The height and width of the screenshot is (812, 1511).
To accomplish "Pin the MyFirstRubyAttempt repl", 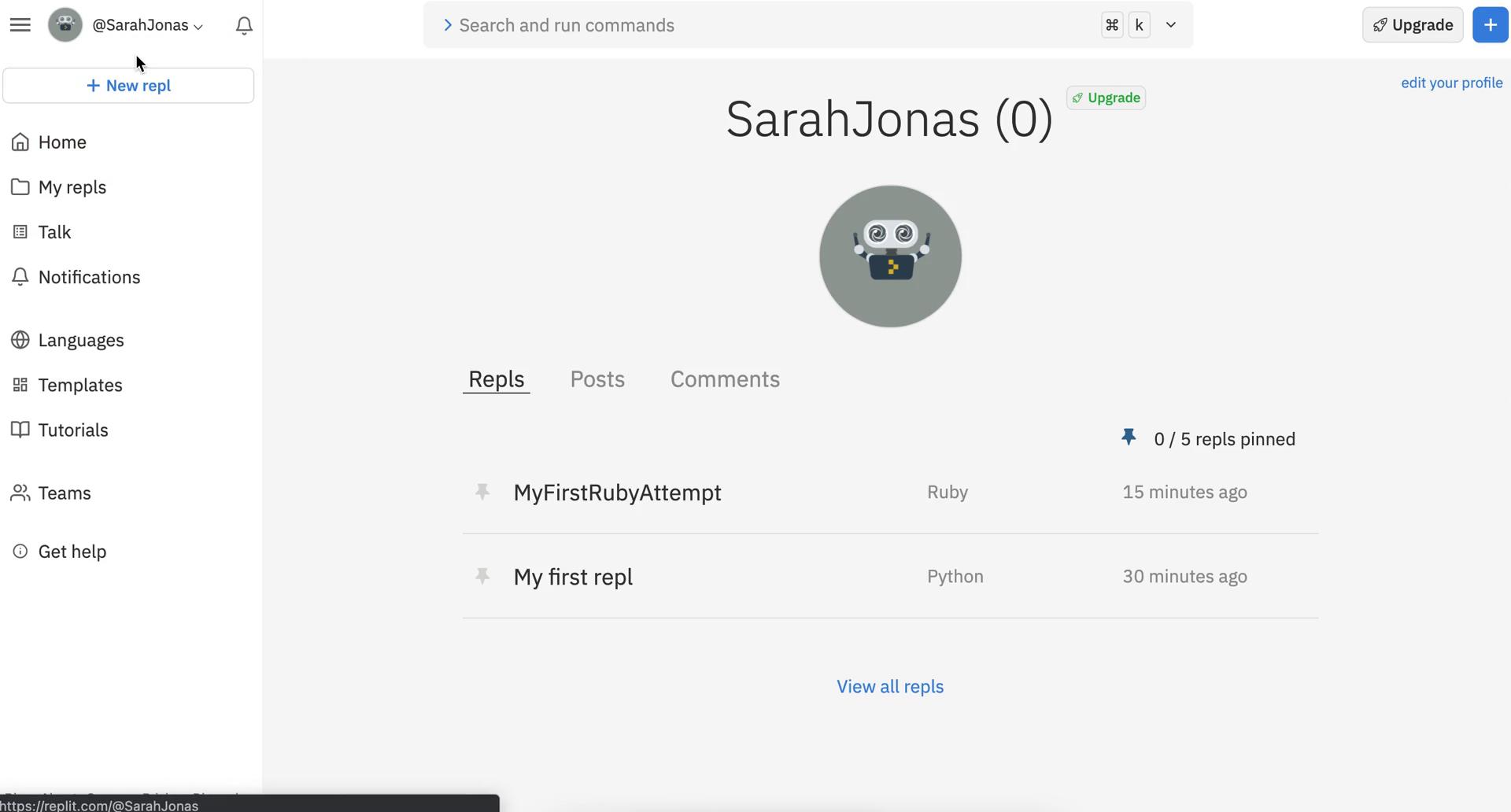I will 482,492.
